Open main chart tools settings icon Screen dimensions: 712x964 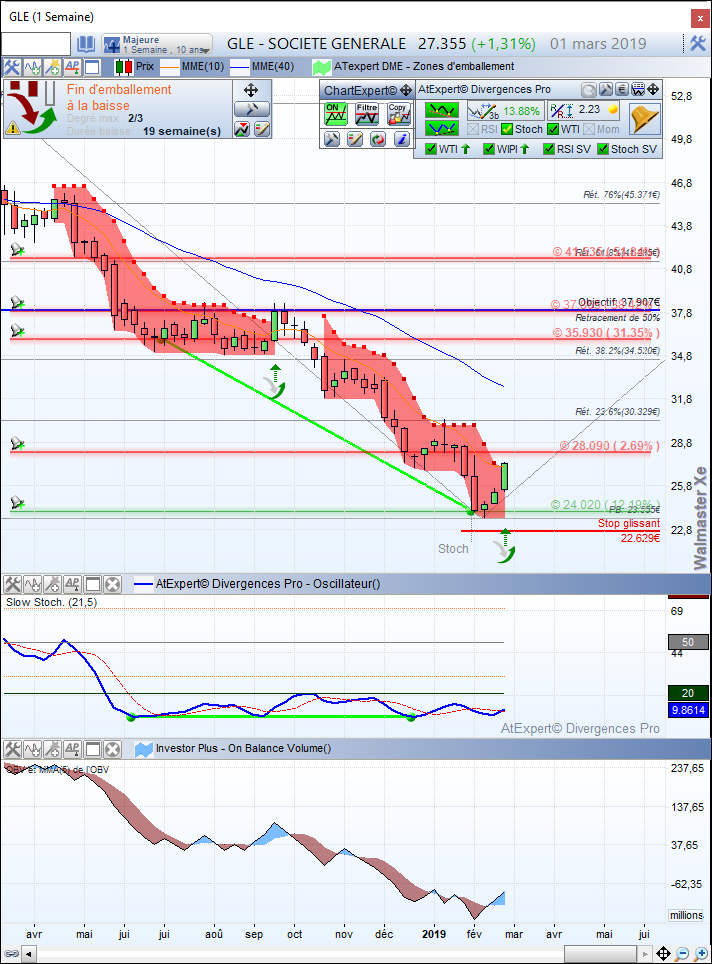point(12,67)
